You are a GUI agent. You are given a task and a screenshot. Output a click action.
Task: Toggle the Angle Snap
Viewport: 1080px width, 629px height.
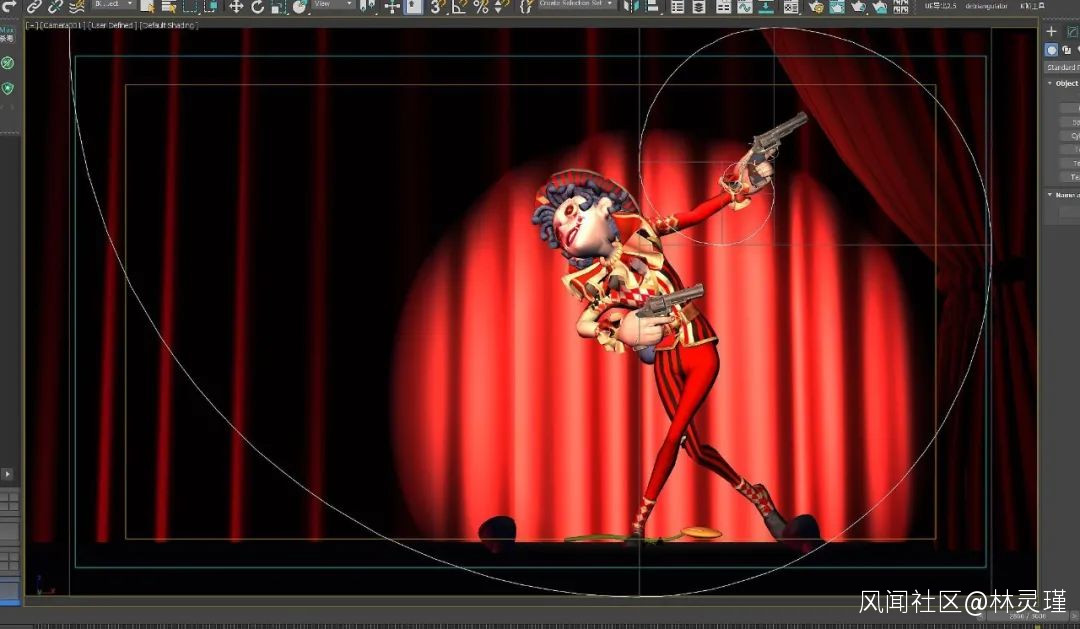point(459,7)
